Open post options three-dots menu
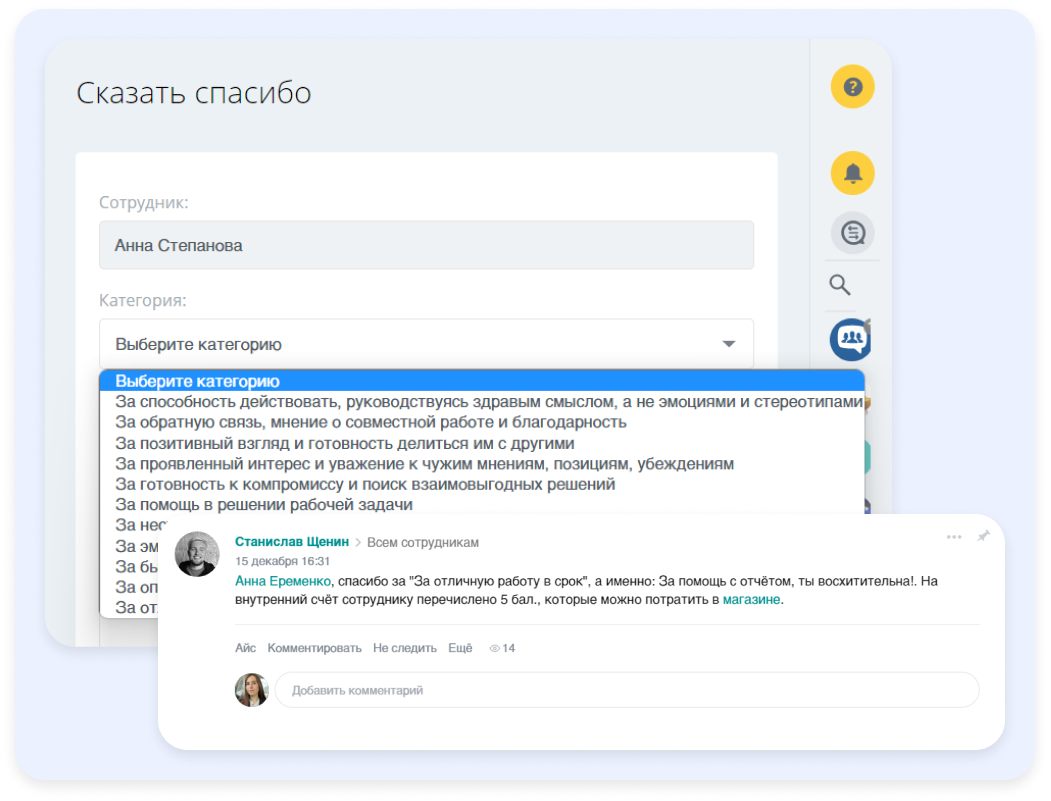Viewport: 1051px width, 801px height. tap(954, 537)
